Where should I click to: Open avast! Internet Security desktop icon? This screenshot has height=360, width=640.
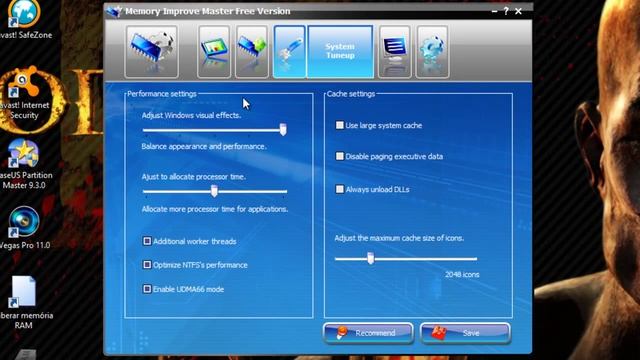point(25,94)
